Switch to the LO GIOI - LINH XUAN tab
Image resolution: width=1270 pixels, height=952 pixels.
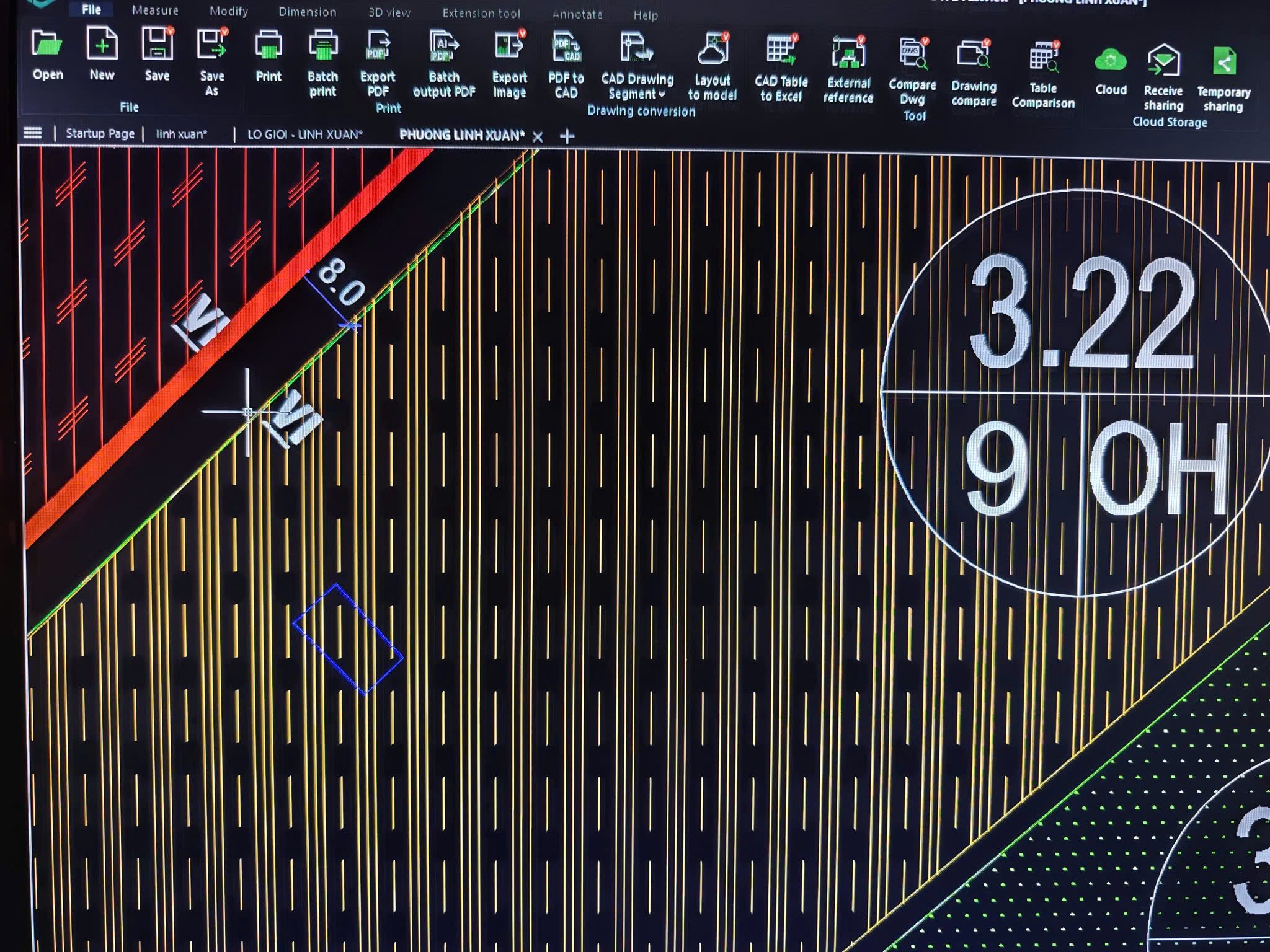[304, 134]
